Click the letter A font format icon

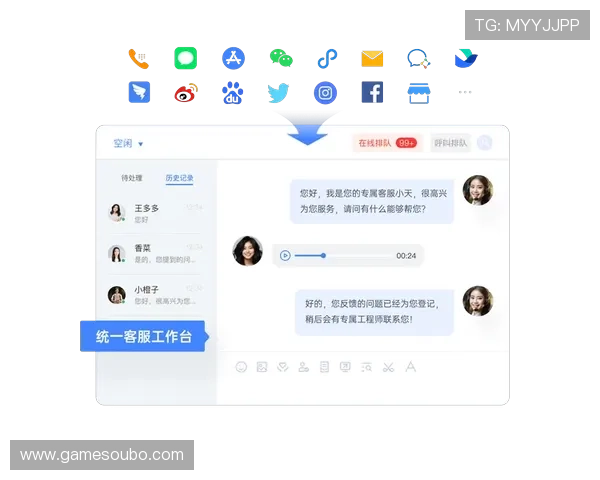411,367
